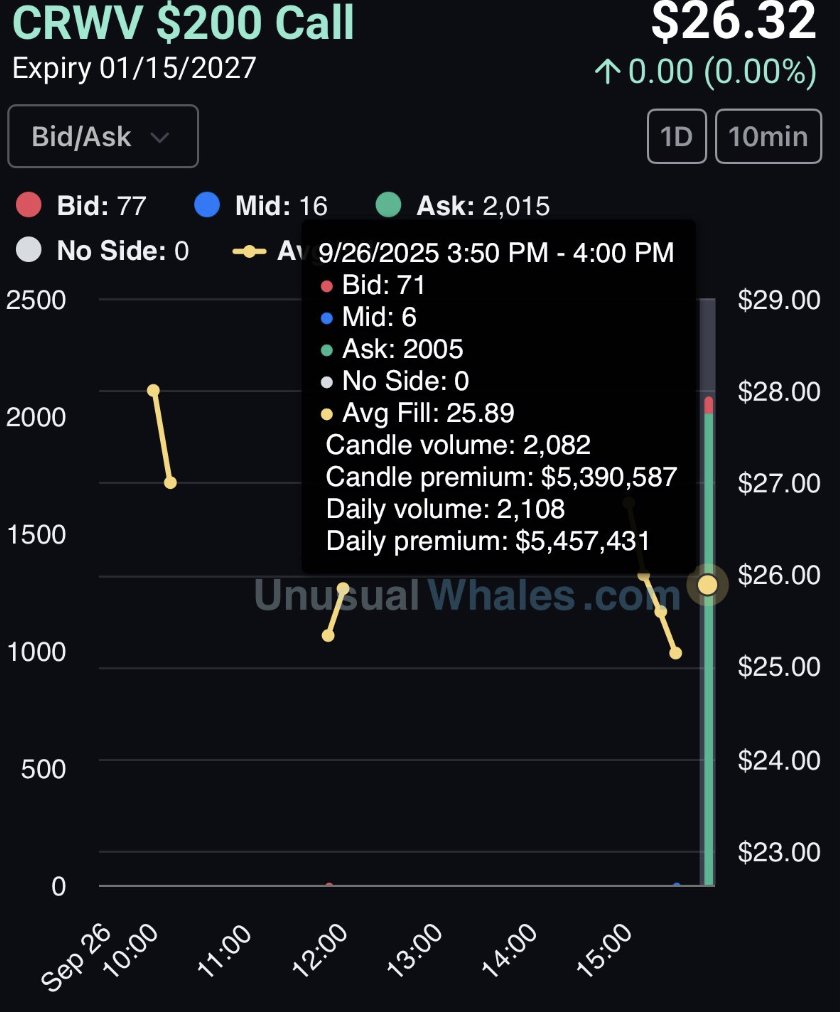Click the Expiry 01/15/2027 text
Screen dimensions: 840x1012
134,69
